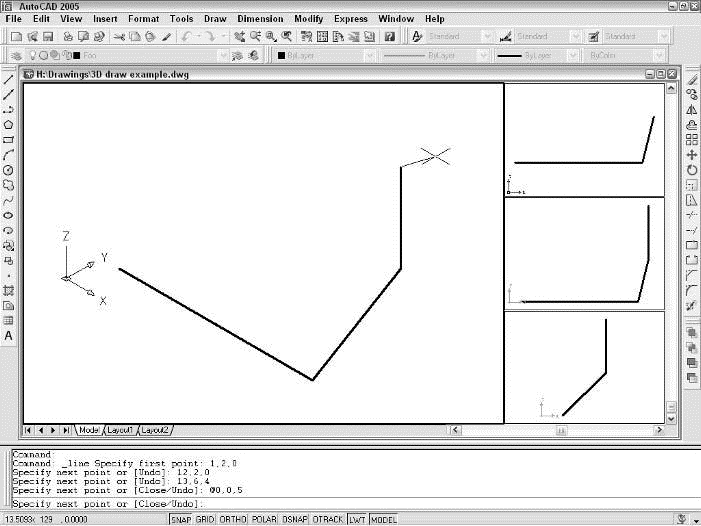The height and width of the screenshot is (526, 701).
Task: Open the Dimension menu
Action: click(260, 19)
